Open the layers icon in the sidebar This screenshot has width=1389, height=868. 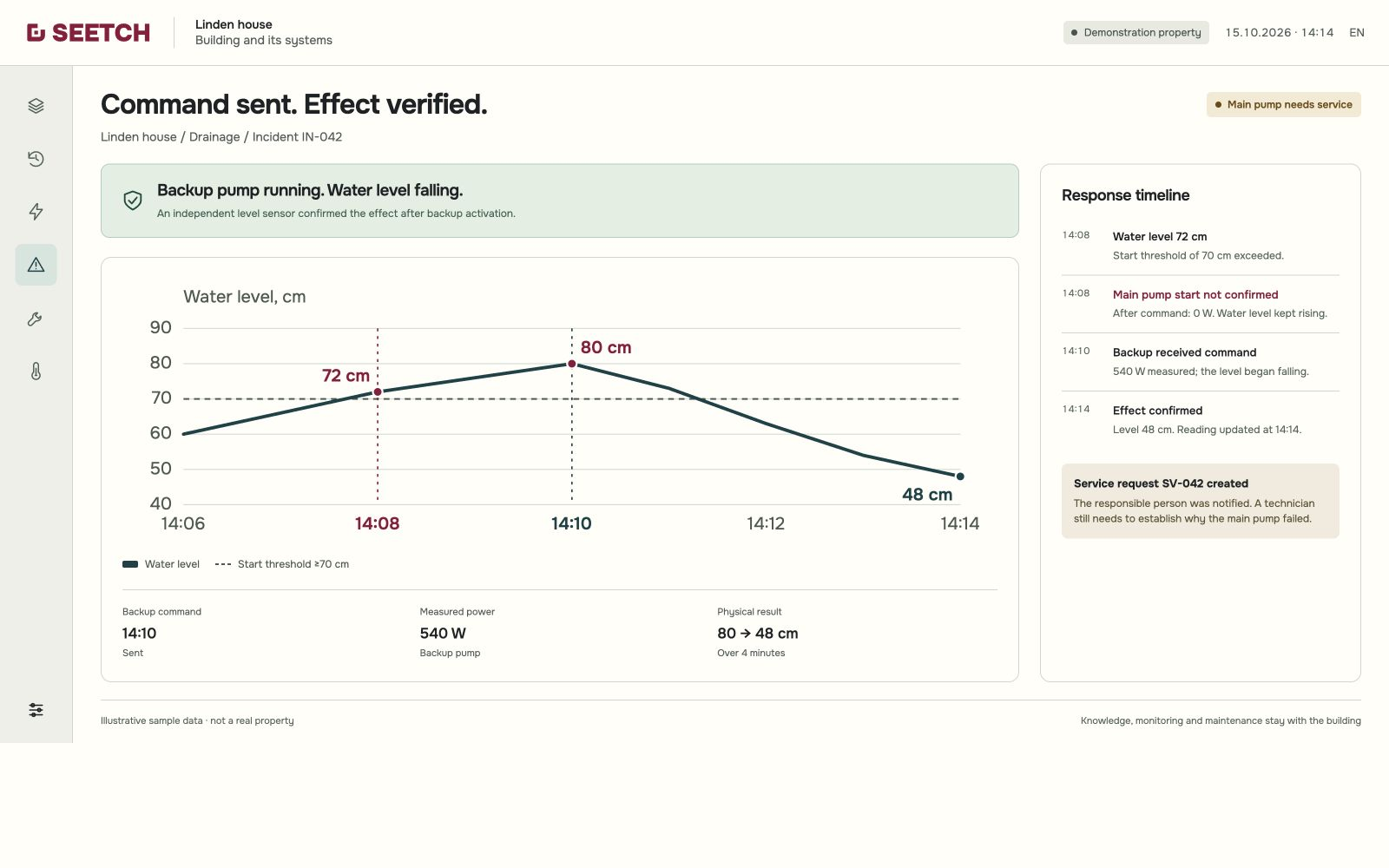[36, 106]
